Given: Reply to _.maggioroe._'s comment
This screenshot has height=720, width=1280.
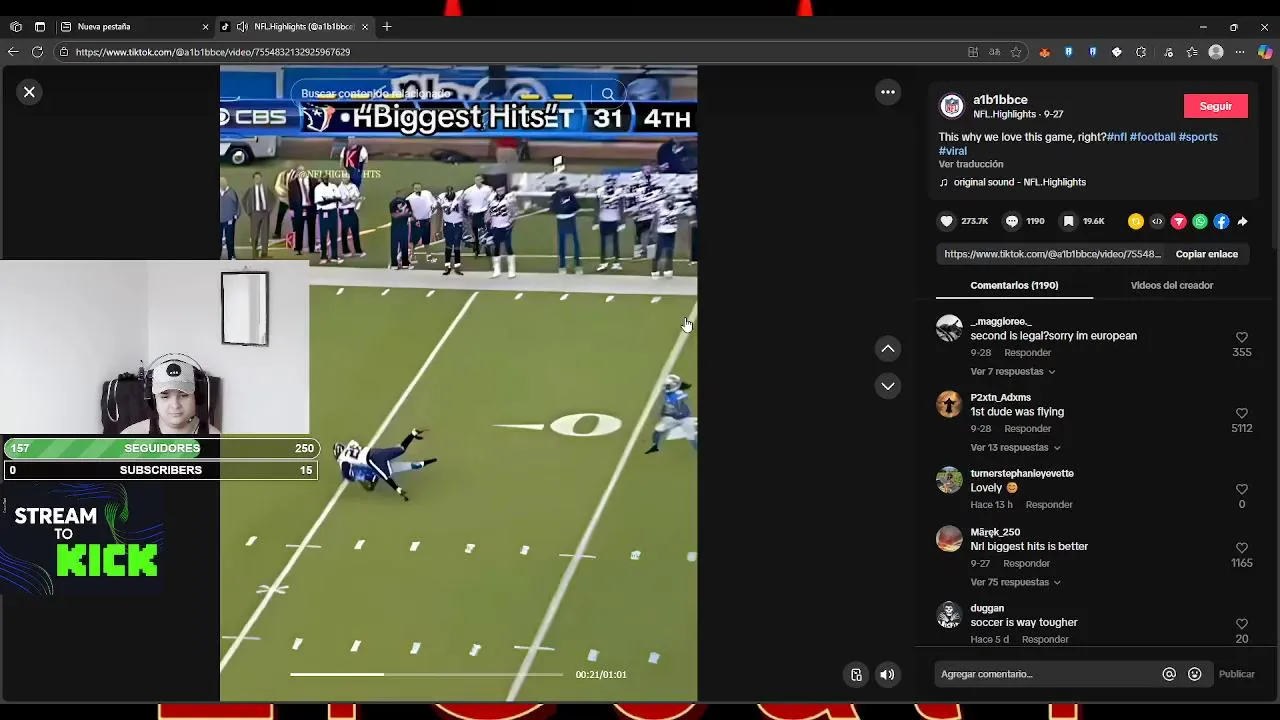Looking at the screenshot, I should 1027,353.
